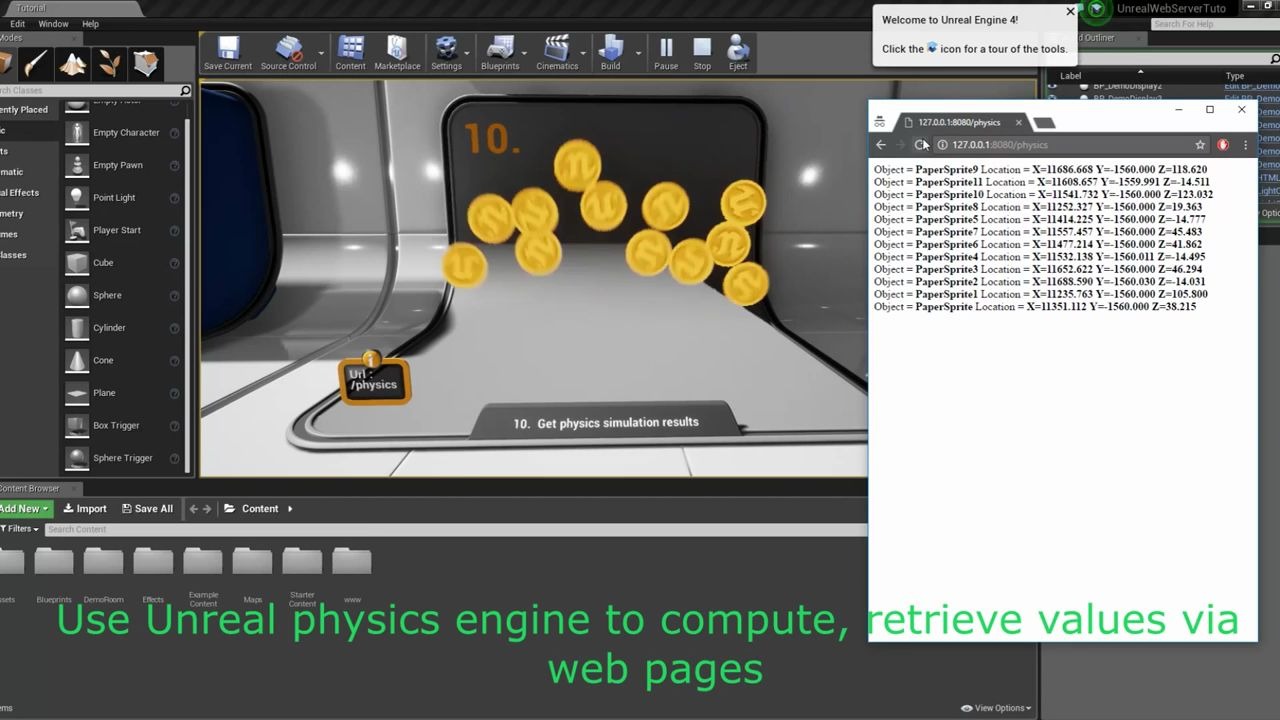Open documentation icon beside Cube
The height and width of the screenshot is (720, 1280).
pos(174,263)
